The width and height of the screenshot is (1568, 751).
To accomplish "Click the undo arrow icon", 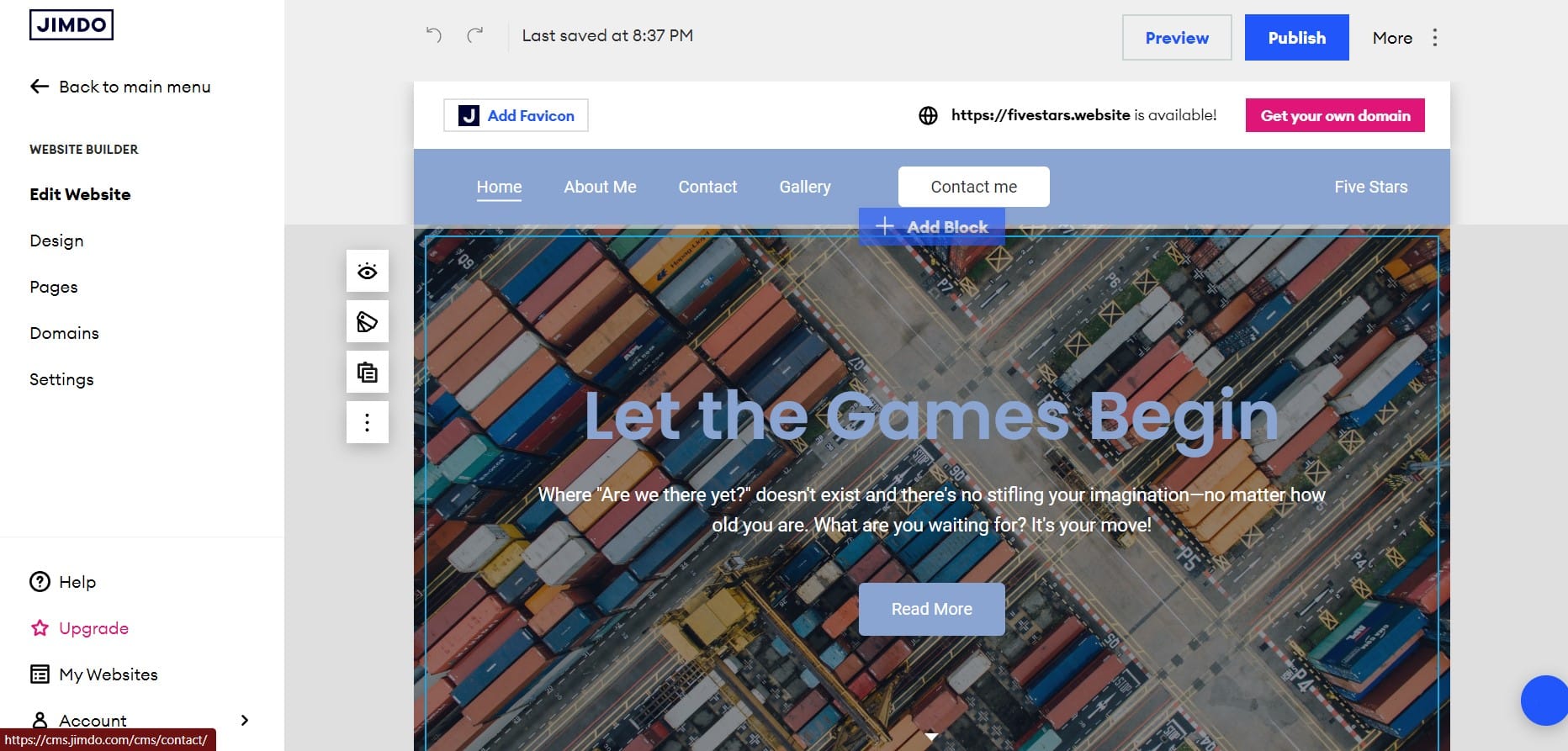I will tap(433, 34).
